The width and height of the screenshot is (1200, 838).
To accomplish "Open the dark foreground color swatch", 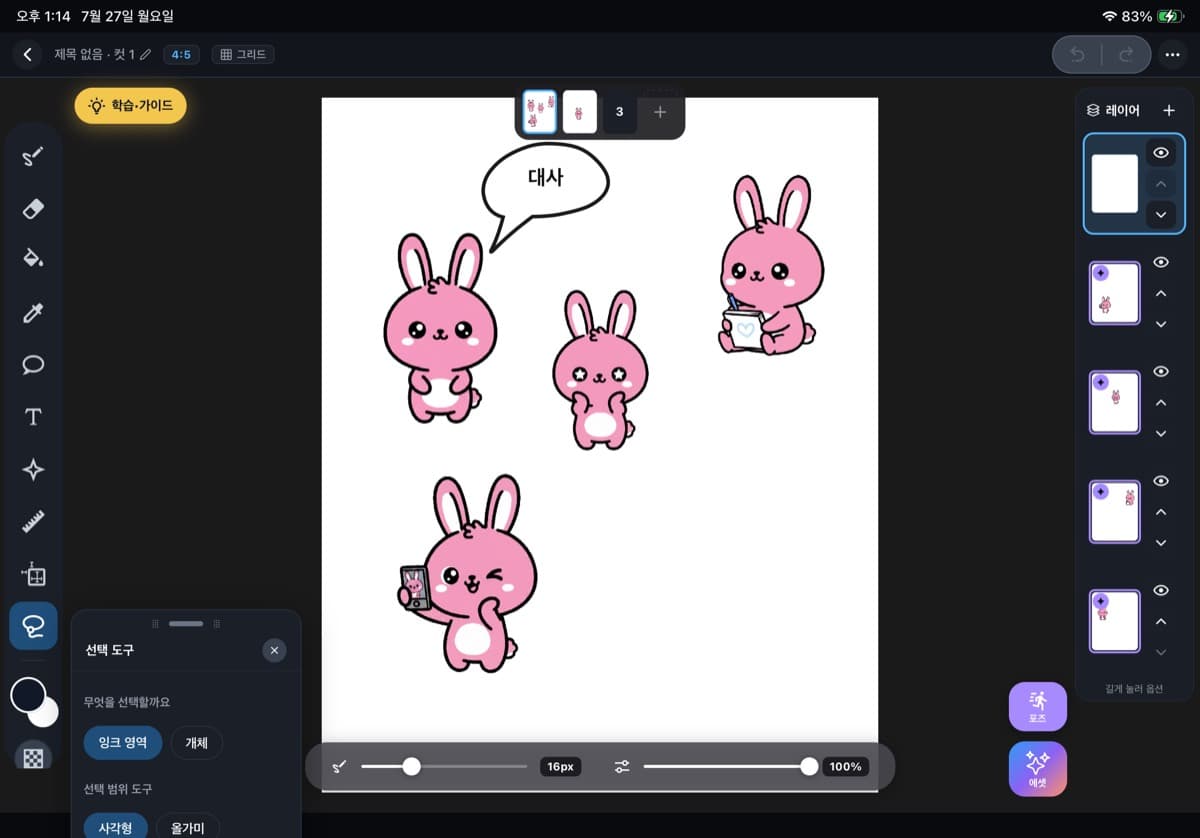I will (28, 695).
